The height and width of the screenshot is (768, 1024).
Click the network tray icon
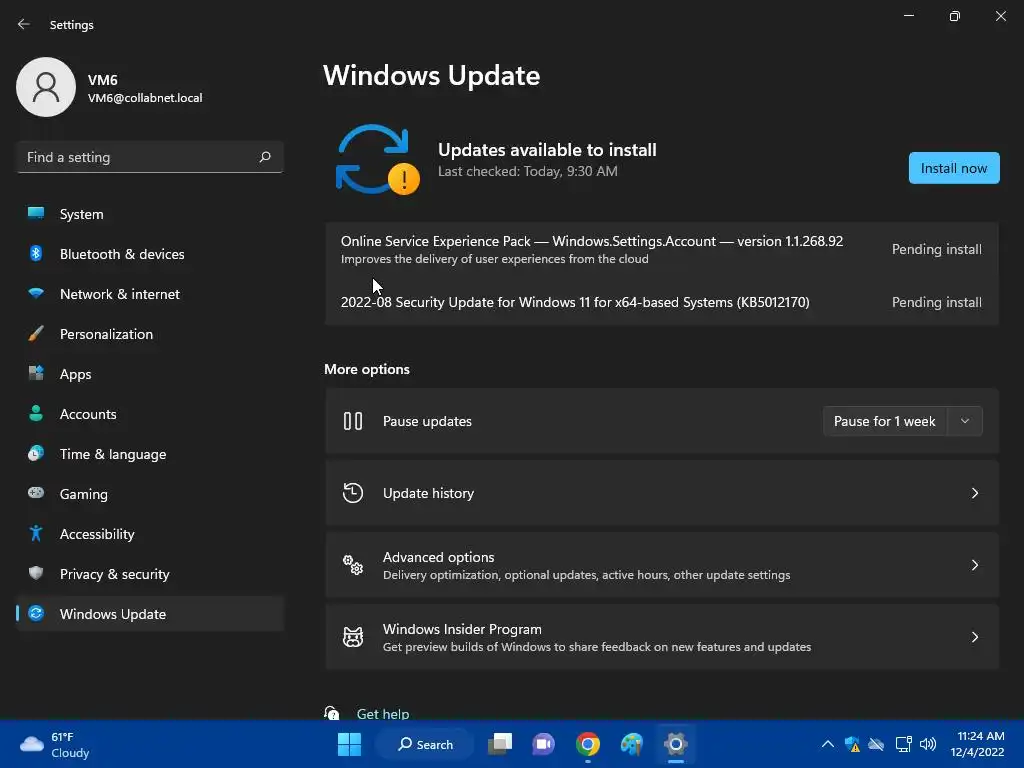point(904,744)
